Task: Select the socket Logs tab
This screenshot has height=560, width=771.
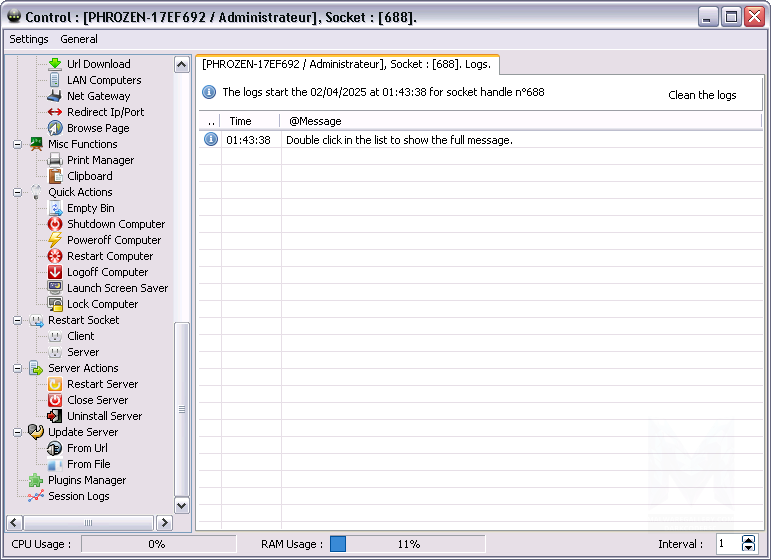Action: pyautogui.click(x=346, y=64)
